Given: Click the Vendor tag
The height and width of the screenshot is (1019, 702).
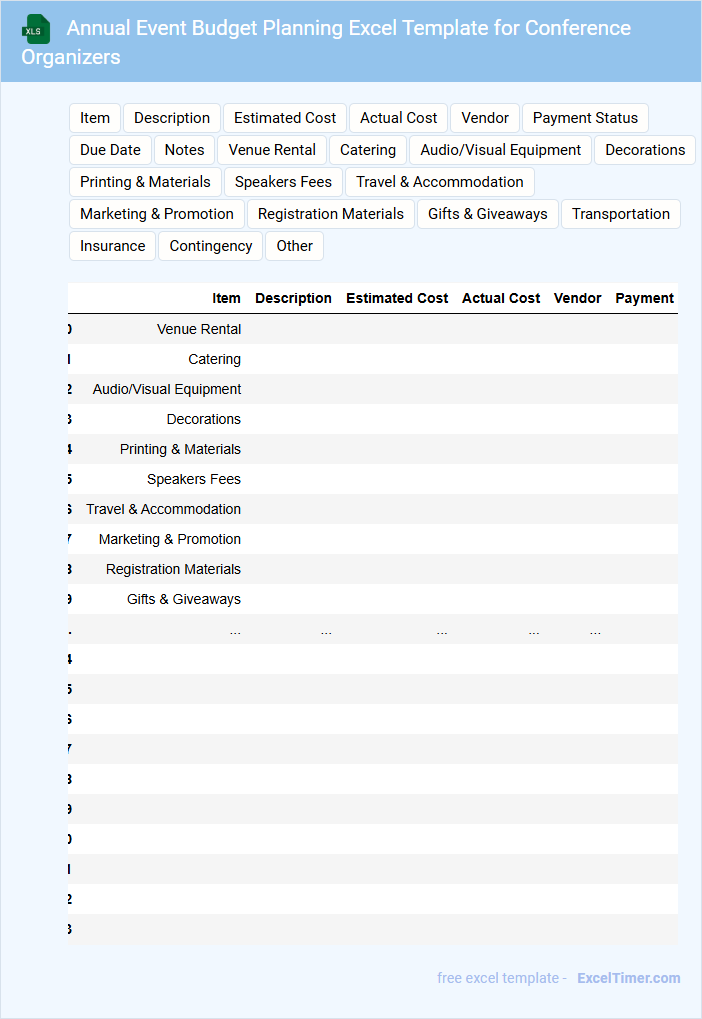Looking at the screenshot, I should 485,118.
